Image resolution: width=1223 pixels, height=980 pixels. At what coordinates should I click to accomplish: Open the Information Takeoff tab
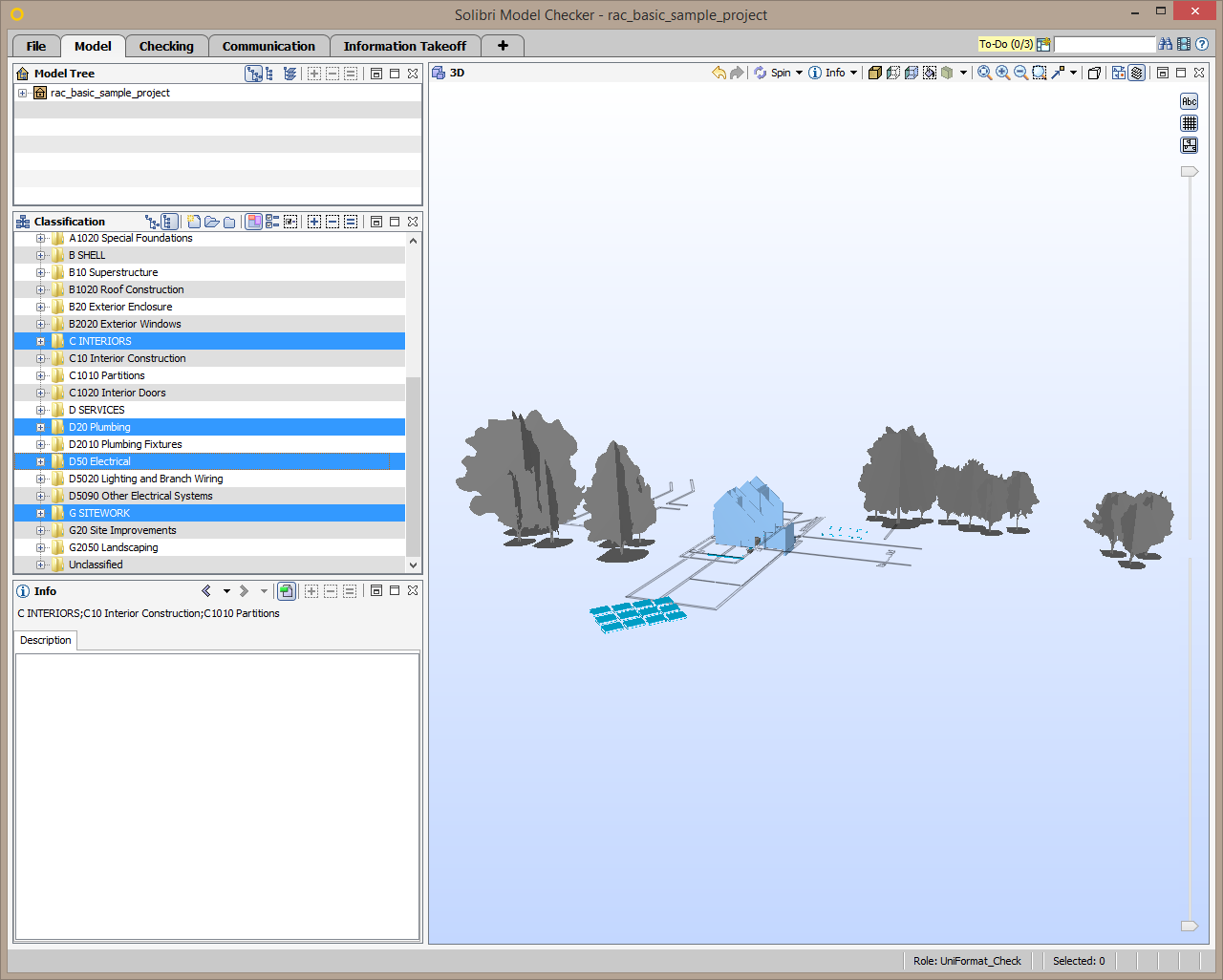[404, 46]
